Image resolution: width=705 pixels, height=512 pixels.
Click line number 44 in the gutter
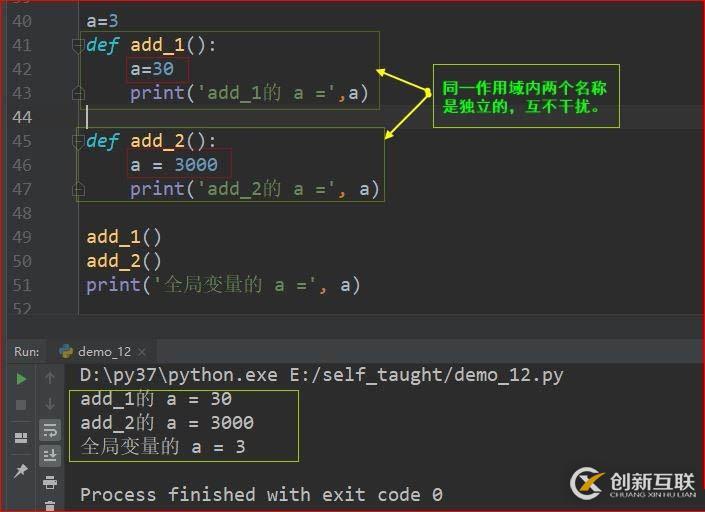pos(22,117)
